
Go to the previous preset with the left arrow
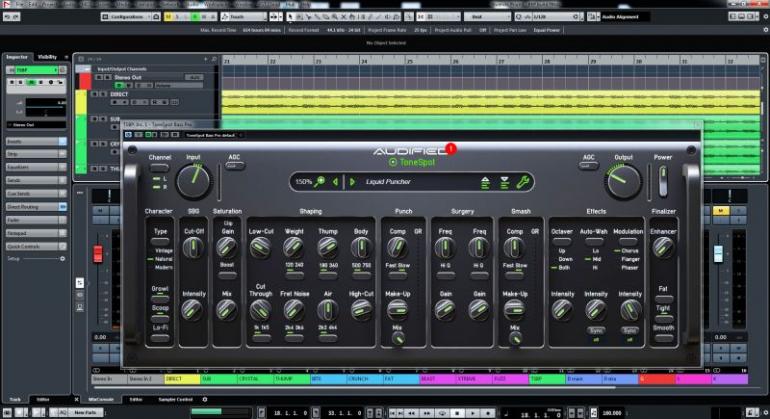point(335,182)
